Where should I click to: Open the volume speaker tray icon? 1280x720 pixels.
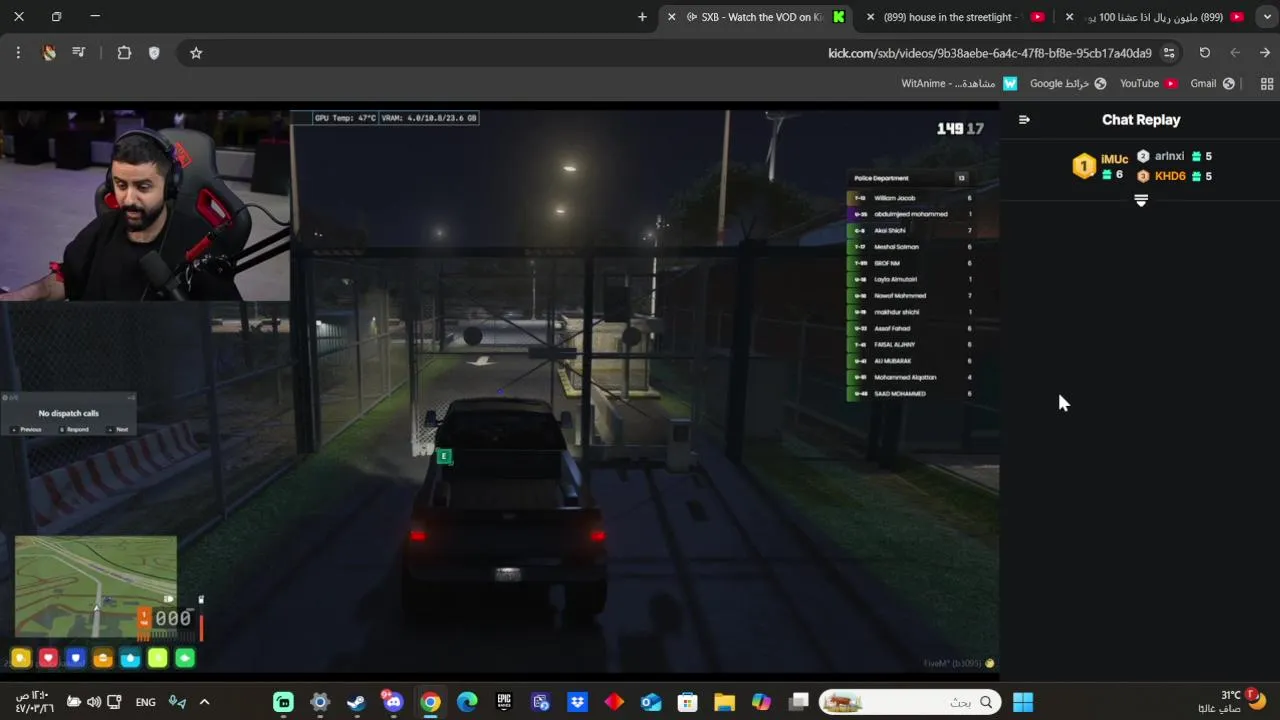coord(94,702)
